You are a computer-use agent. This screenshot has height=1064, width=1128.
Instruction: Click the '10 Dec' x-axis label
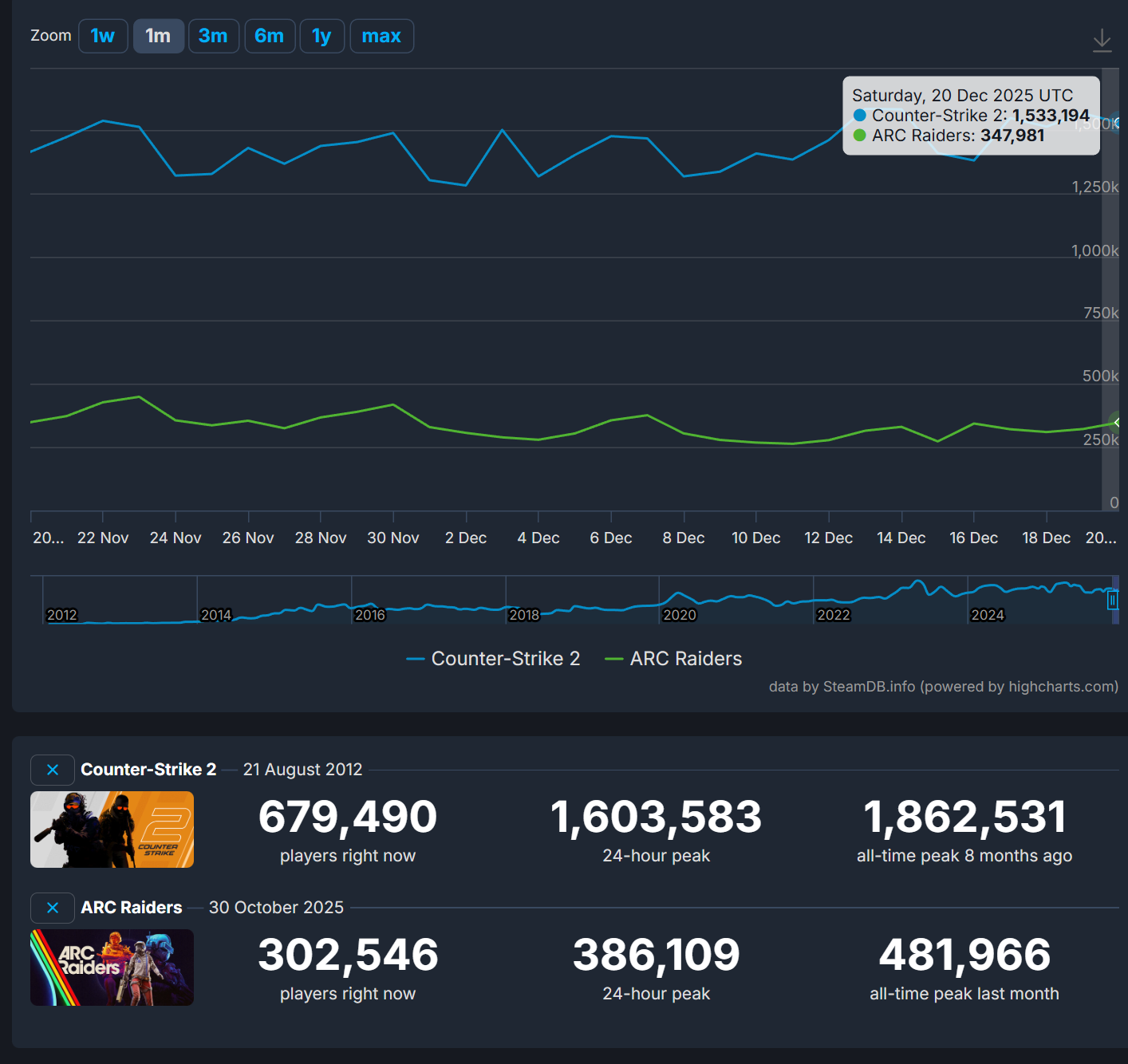tap(756, 538)
